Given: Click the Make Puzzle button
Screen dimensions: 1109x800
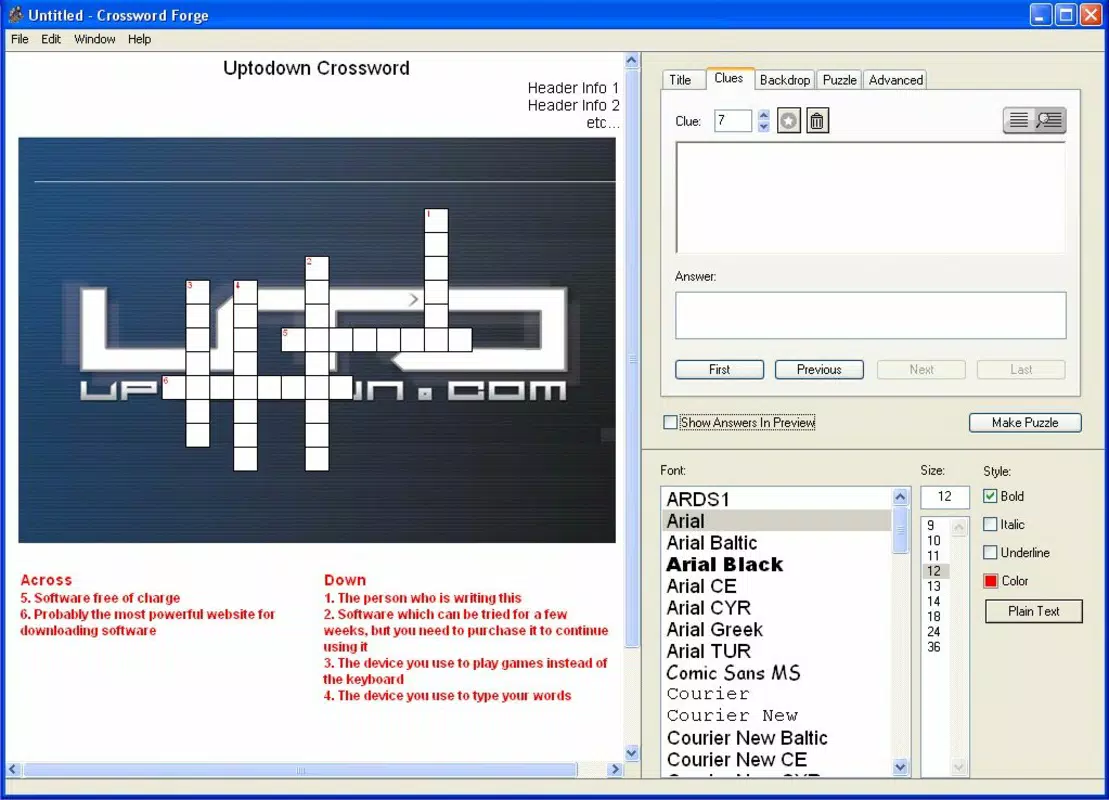Looking at the screenshot, I should (1025, 422).
